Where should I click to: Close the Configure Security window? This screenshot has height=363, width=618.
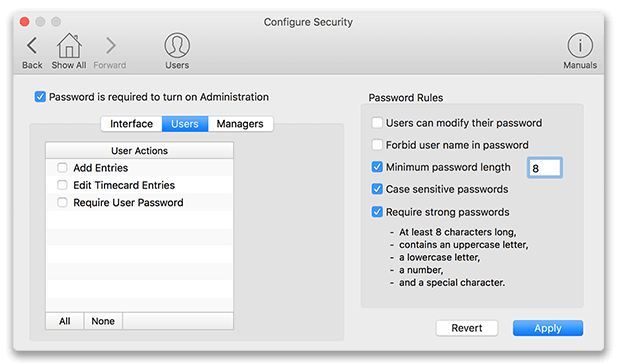click(x=24, y=21)
